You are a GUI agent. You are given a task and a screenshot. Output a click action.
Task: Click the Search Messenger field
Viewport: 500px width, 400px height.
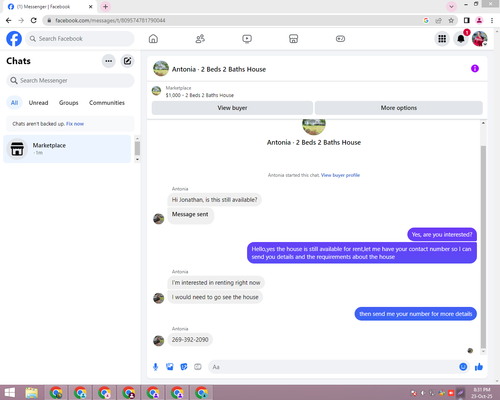70,80
